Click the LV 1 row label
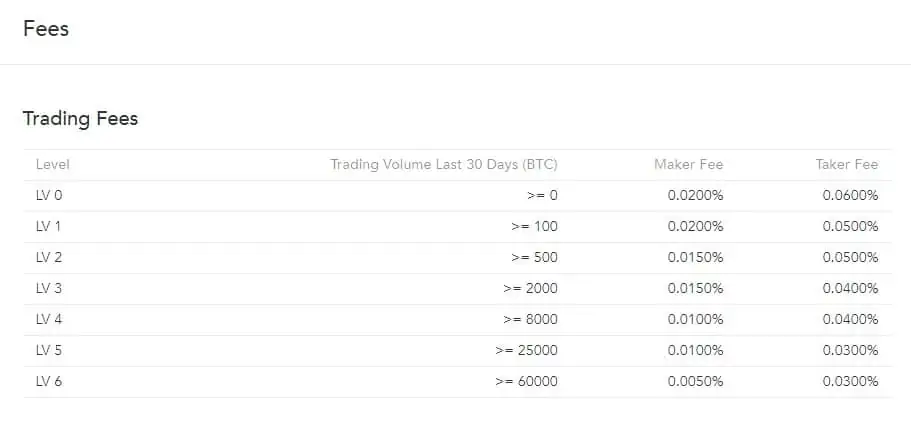911x425 pixels. 48,226
